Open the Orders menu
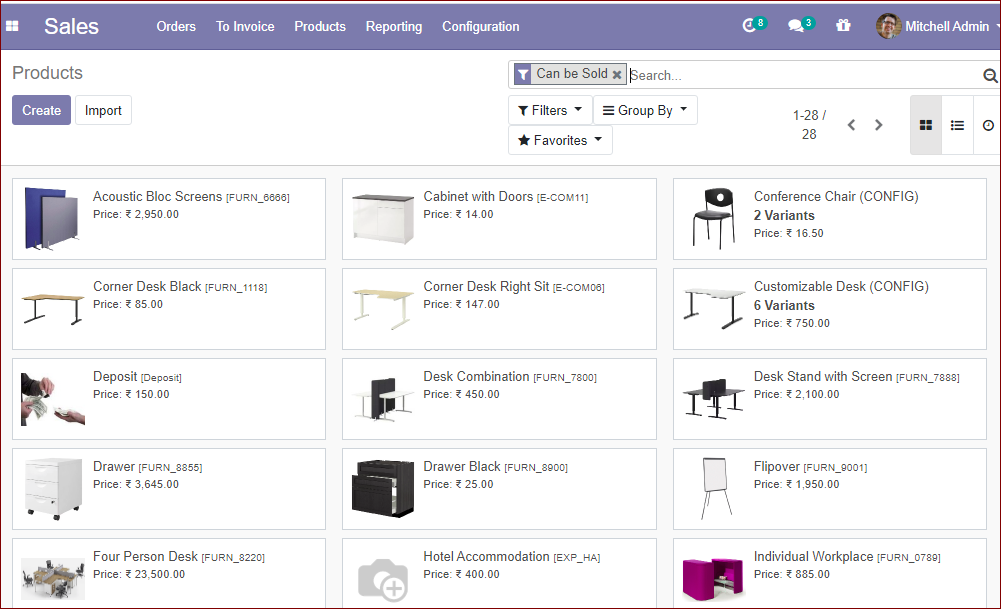This screenshot has width=1001, height=609. (x=176, y=26)
